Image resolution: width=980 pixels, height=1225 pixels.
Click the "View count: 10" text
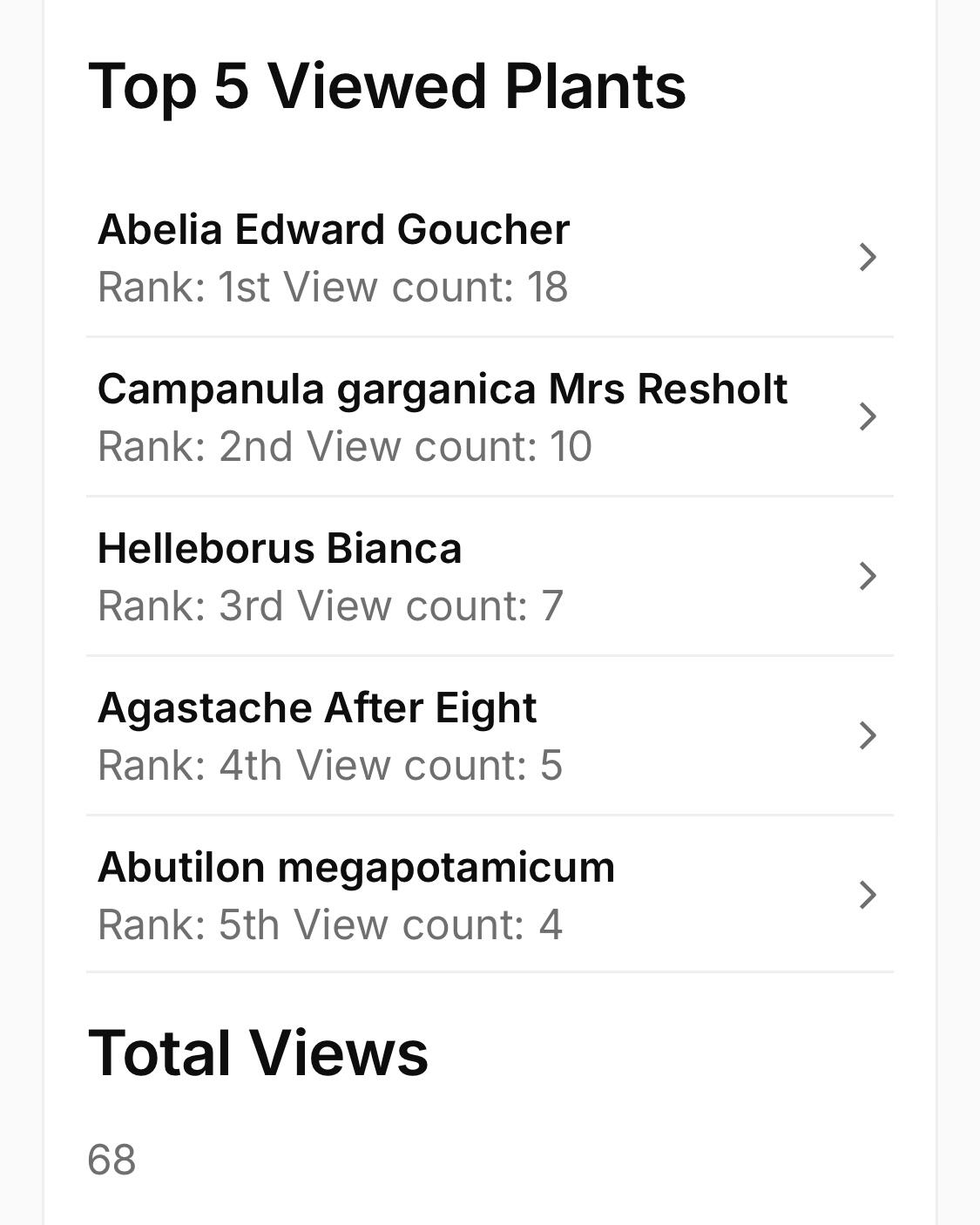[x=449, y=447]
